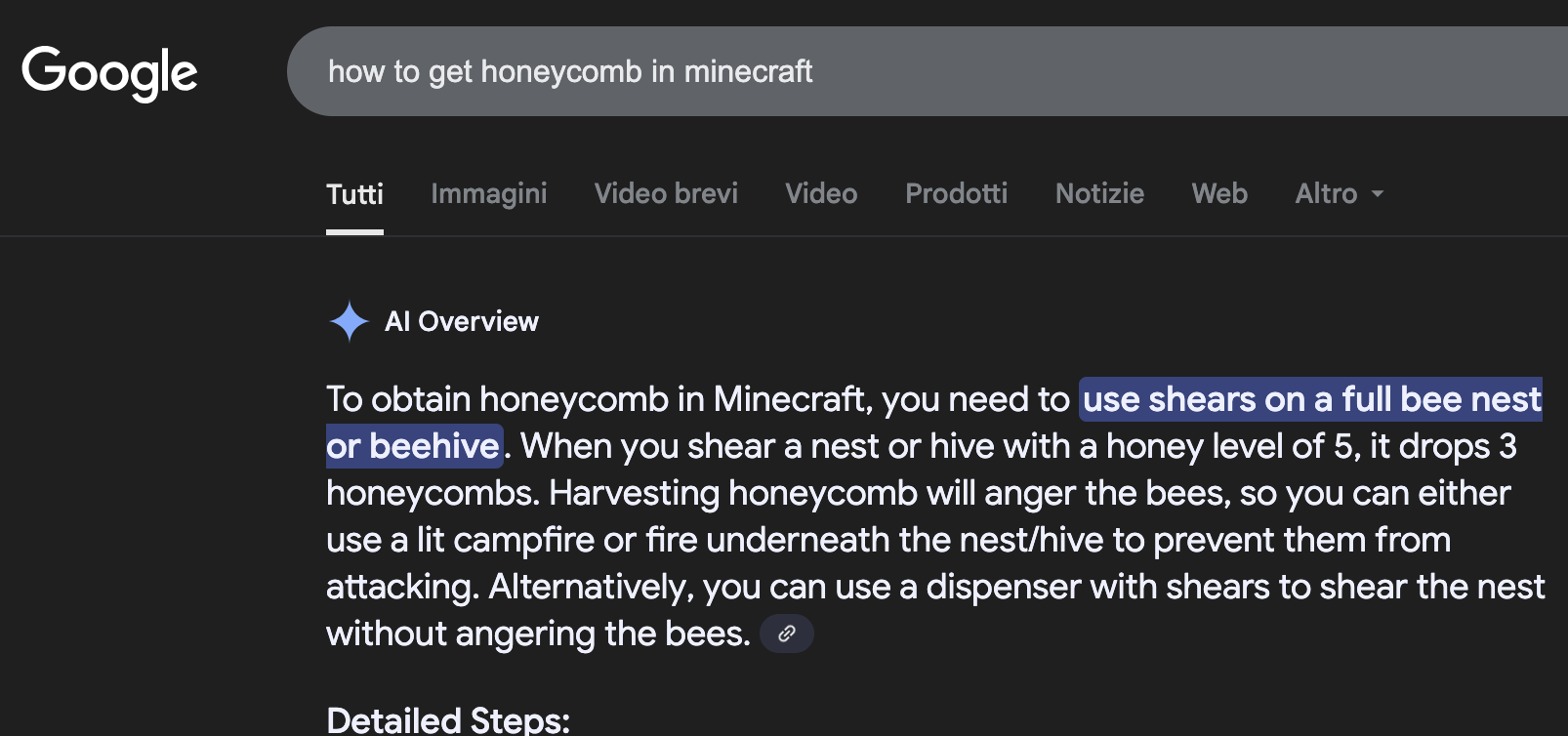Open the Video brevi tab
1568x736 pixels.
point(666,194)
